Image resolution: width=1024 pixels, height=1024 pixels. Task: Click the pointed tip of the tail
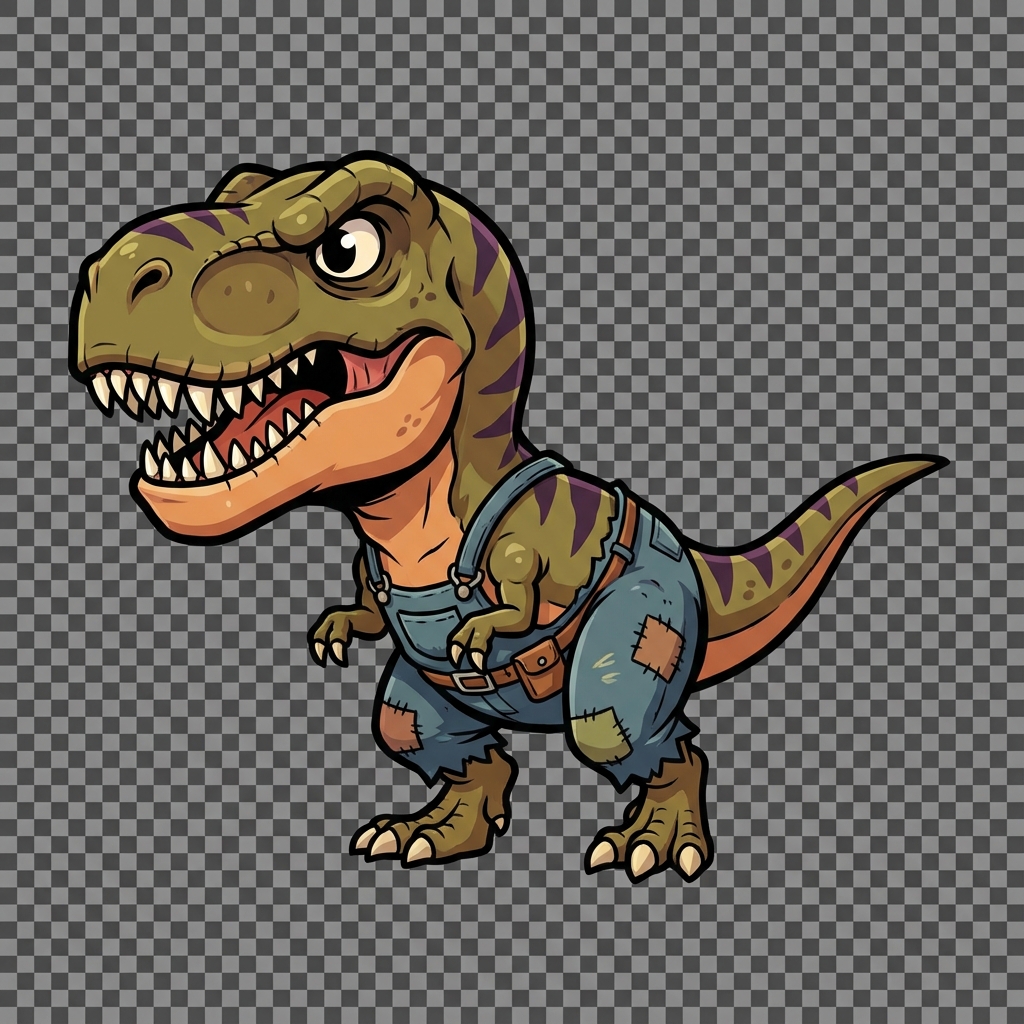point(936,461)
